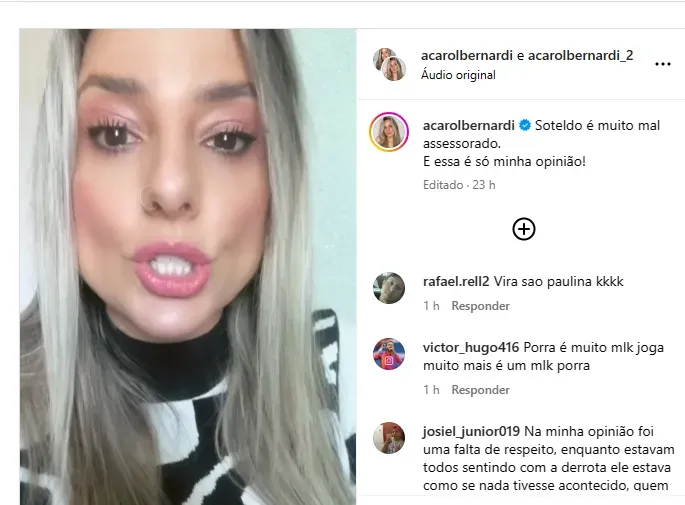This screenshot has width=685, height=505.
Task: Click the 1 h timestamp on rafael.rell2's comment
Action: pos(431,306)
